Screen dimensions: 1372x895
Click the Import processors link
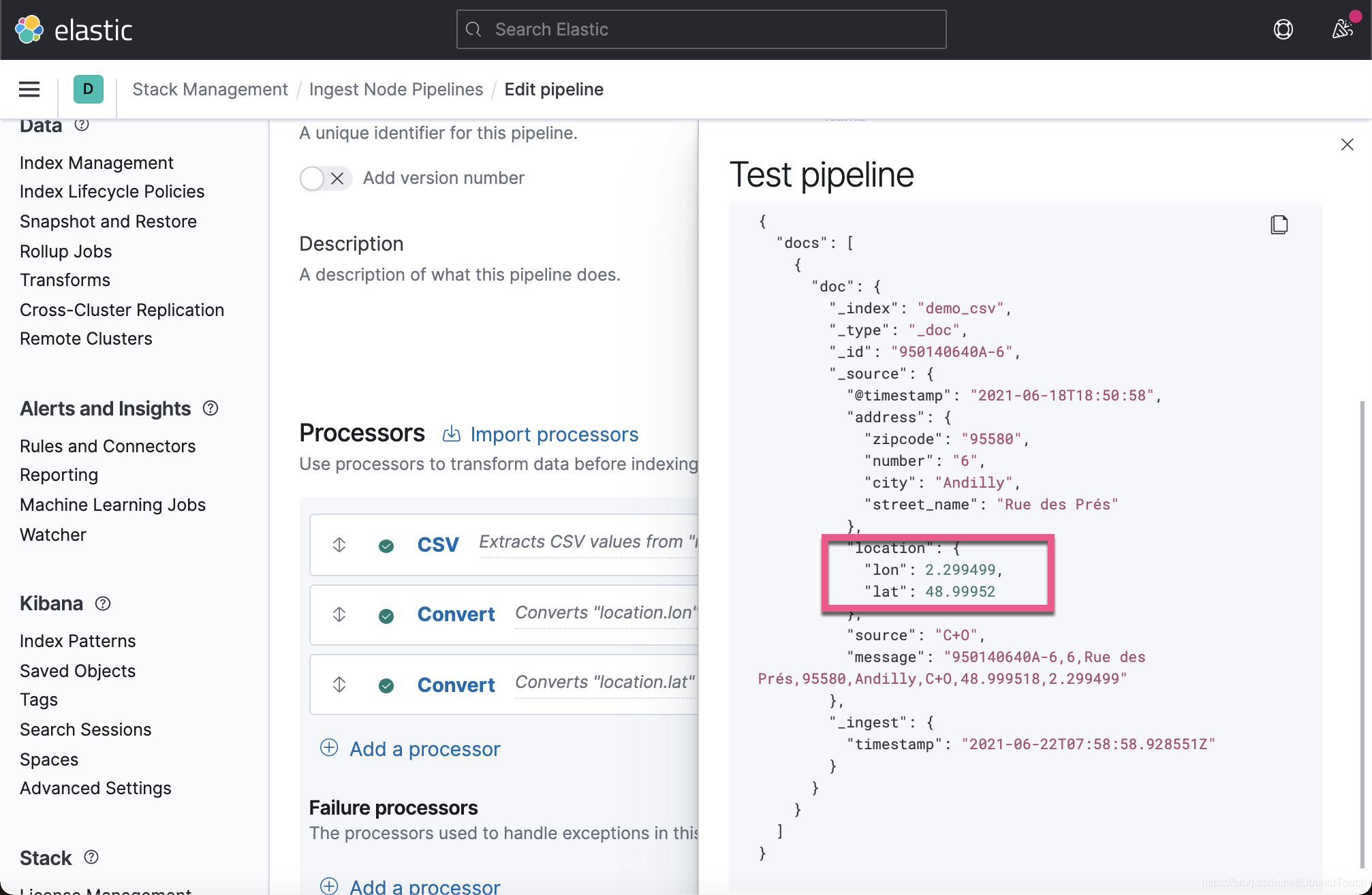pyautogui.click(x=554, y=434)
